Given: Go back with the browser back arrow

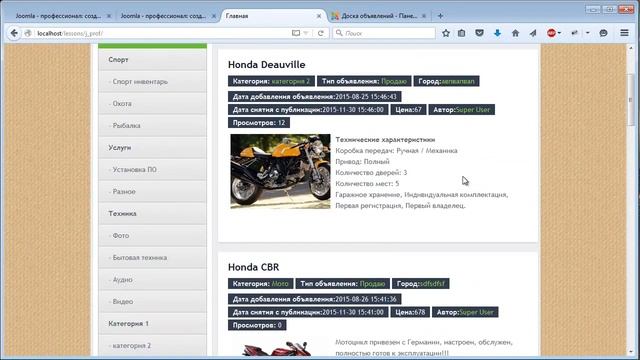Looking at the screenshot, I should [x=14, y=33].
